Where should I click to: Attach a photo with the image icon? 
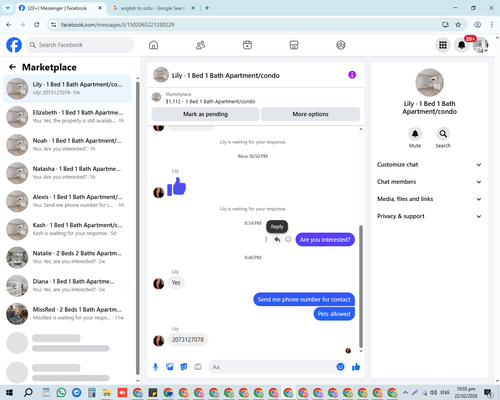pyautogui.click(x=170, y=367)
